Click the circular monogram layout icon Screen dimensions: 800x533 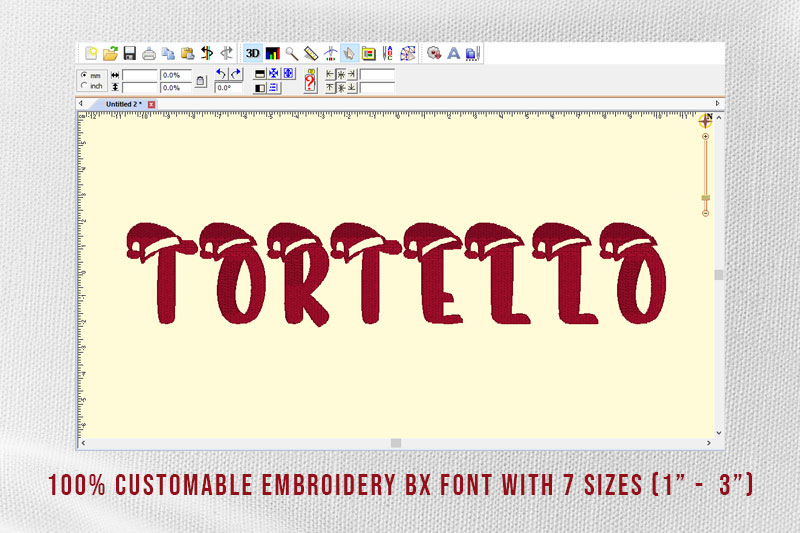(408, 53)
